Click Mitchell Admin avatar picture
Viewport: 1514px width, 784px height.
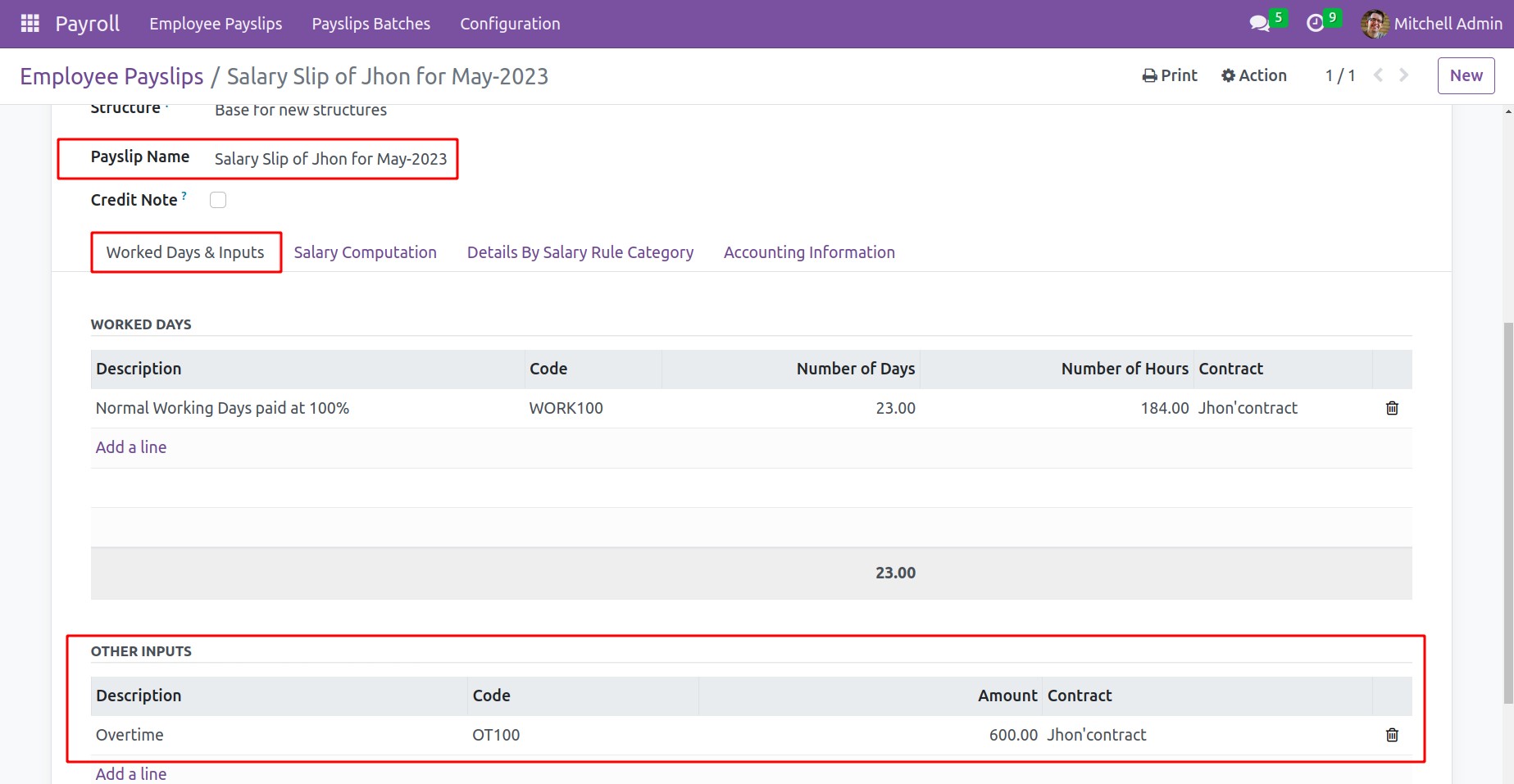pos(1375,24)
